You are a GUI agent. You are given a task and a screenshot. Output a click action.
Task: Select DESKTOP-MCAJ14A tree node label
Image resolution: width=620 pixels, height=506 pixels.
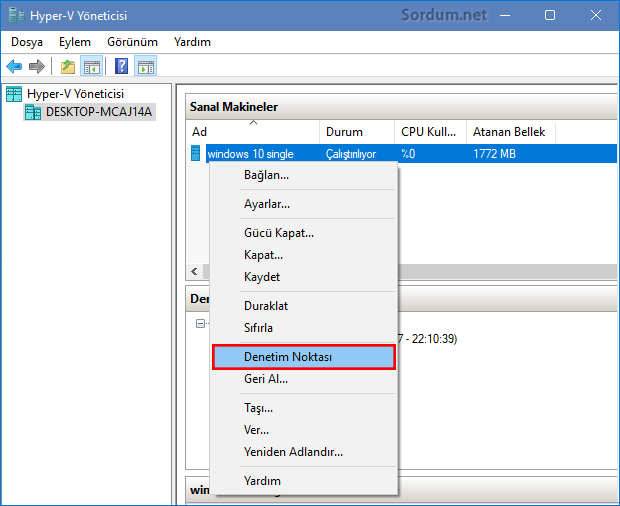point(99,112)
